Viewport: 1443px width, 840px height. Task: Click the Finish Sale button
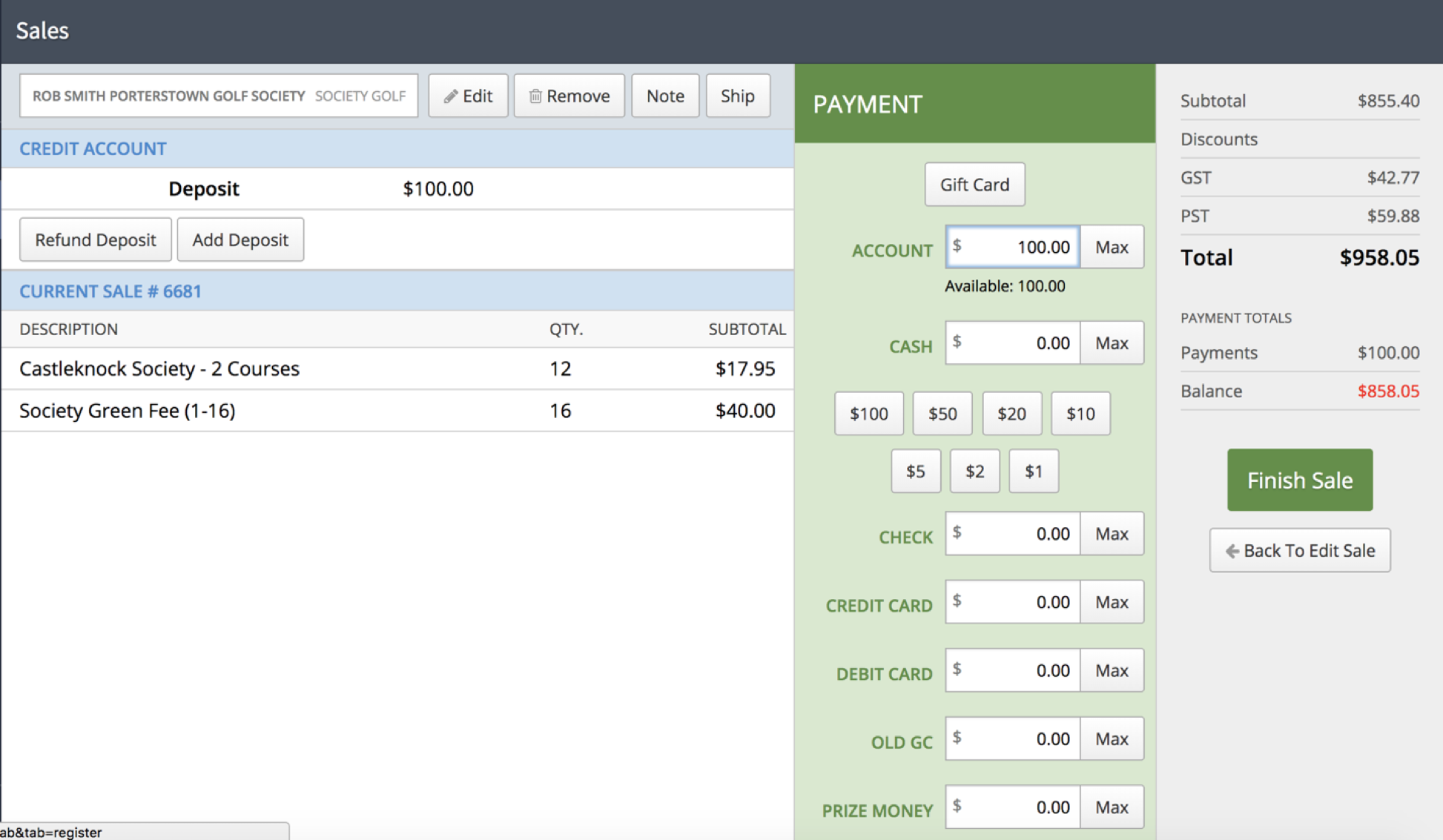[x=1299, y=480]
